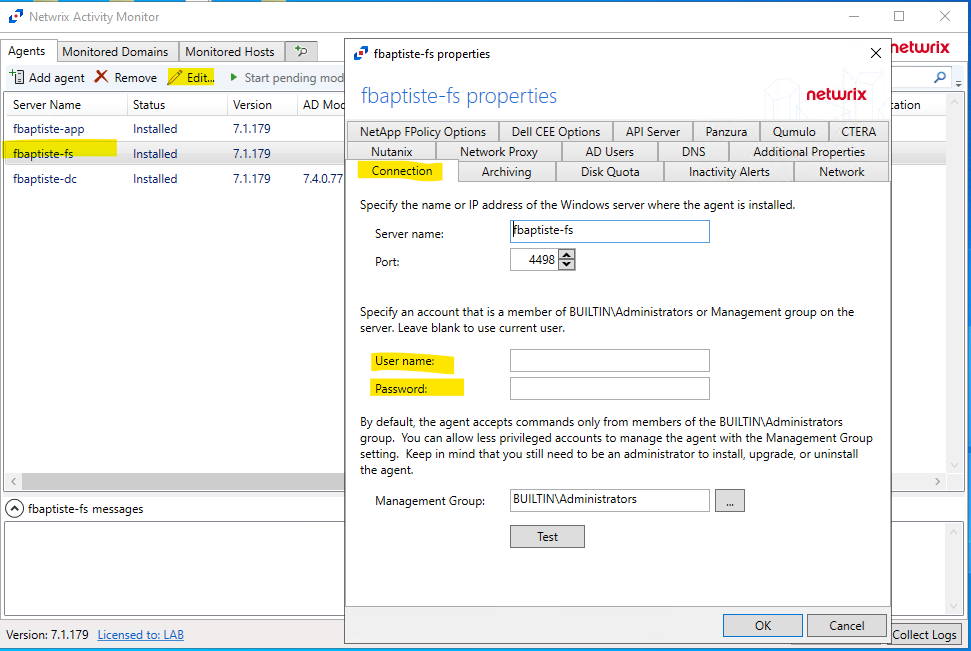Screen dimensions: 971x651
Task: Click the search tab icon beside Monitored Hosts
Action: point(300,51)
